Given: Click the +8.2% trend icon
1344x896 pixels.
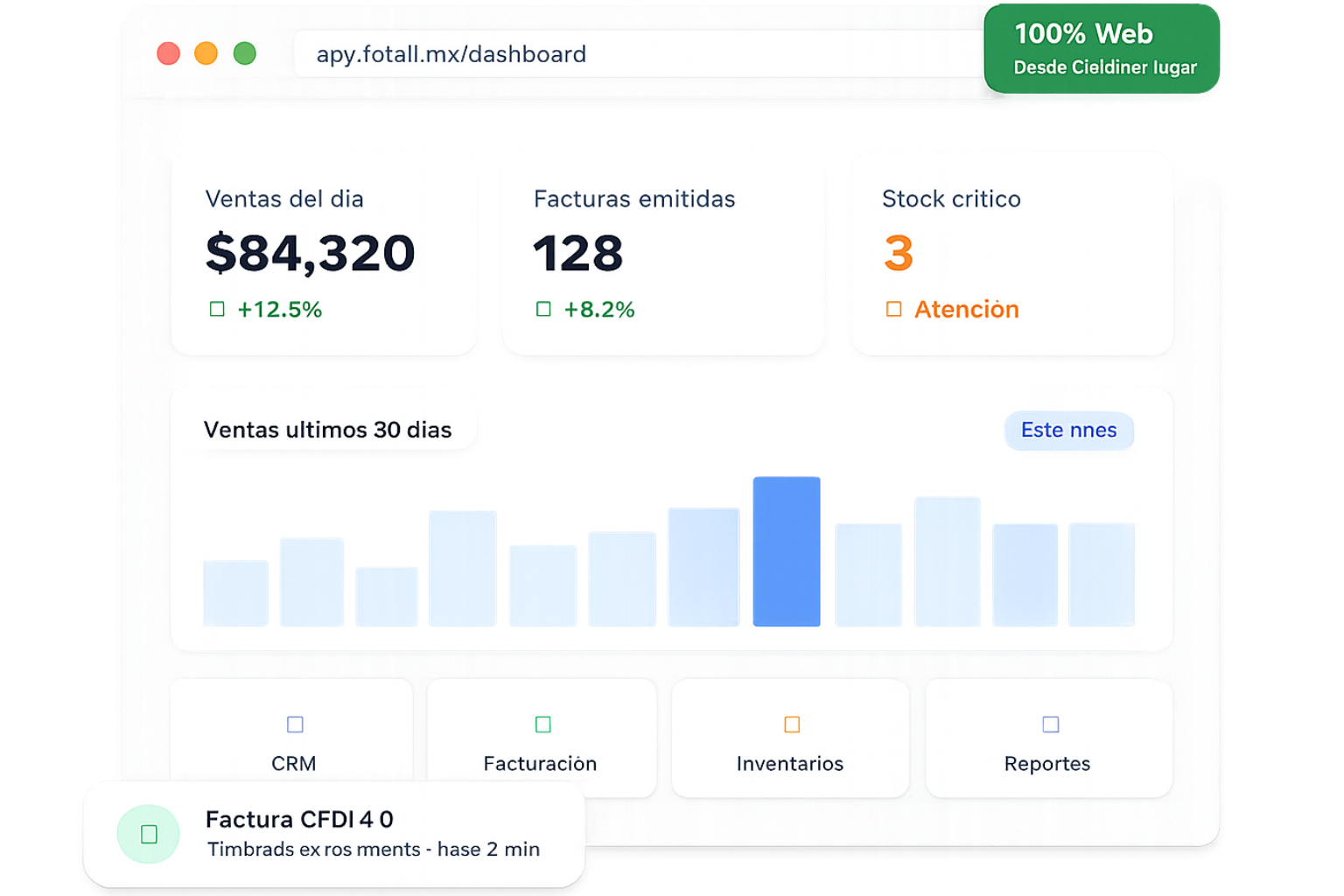Looking at the screenshot, I should (543, 309).
